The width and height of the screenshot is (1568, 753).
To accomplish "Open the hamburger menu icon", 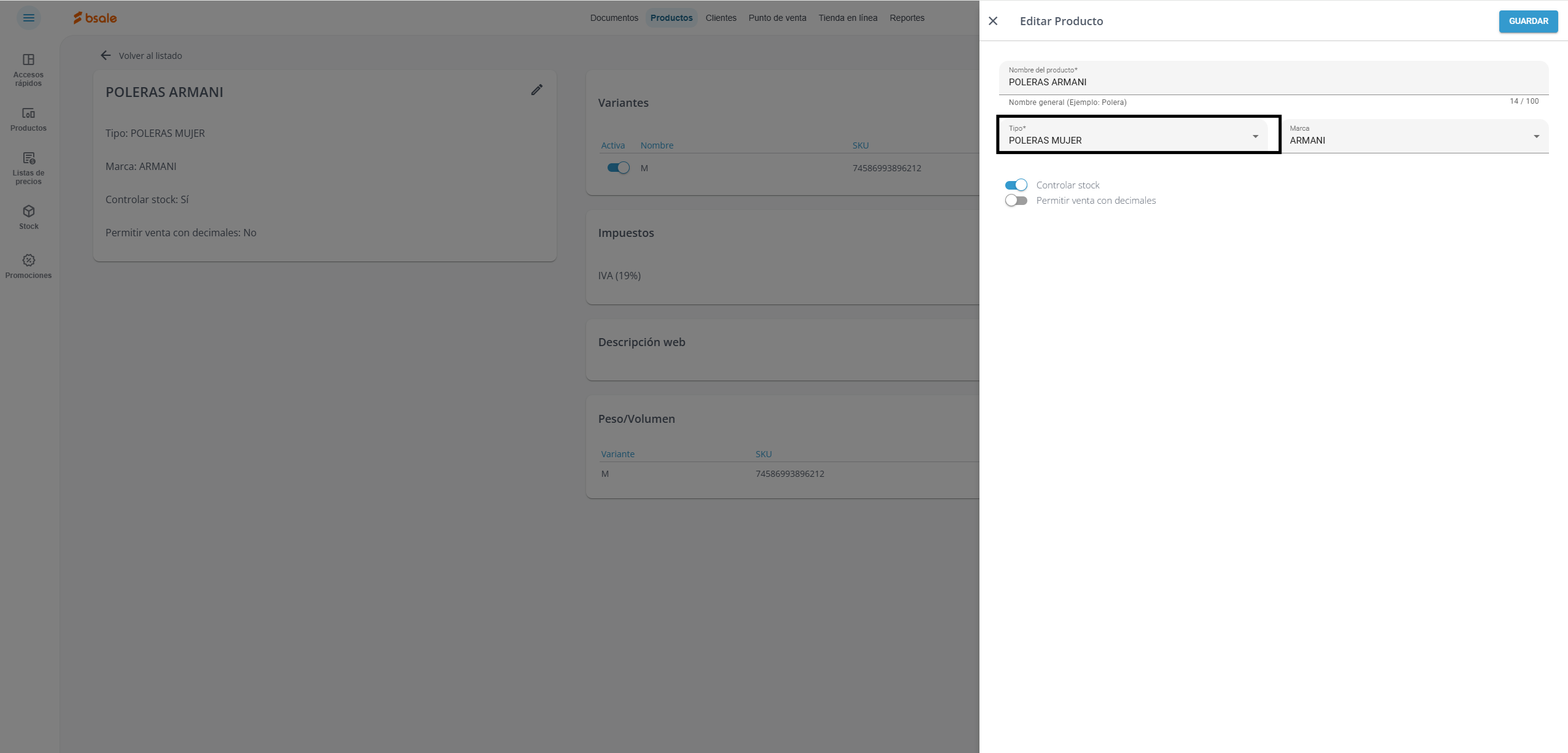I will tap(28, 18).
